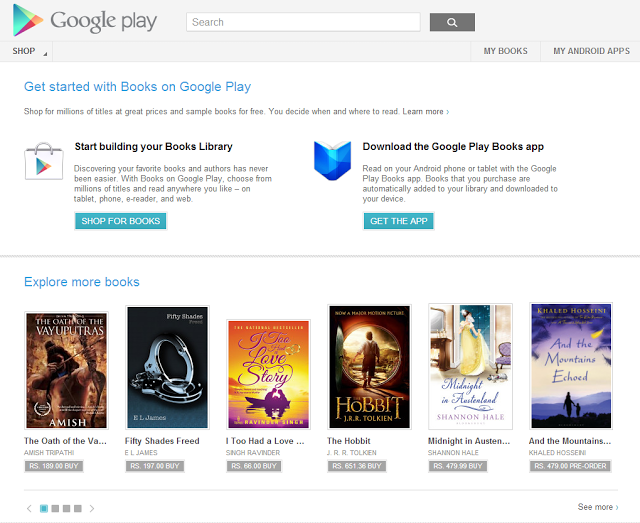Select the fourth carousel page dot
The height and width of the screenshot is (523, 640).
pos(78,508)
